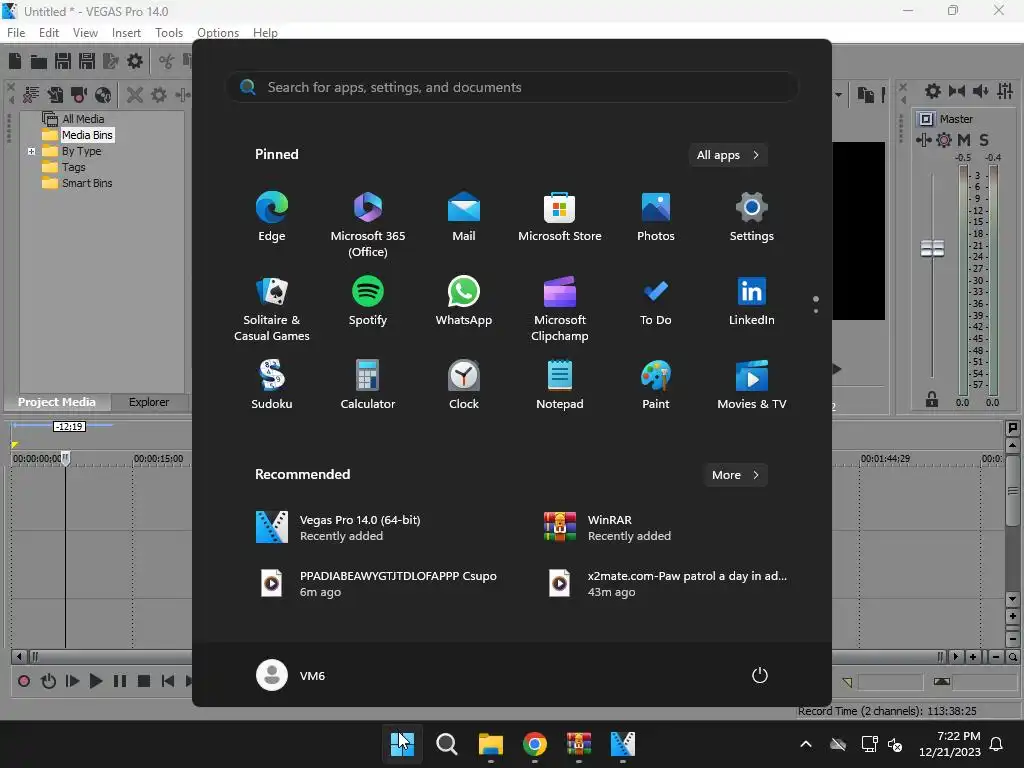The width and height of the screenshot is (1024, 768).
Task: Click Master bus FX insert icon
Action: coord(923,140)
